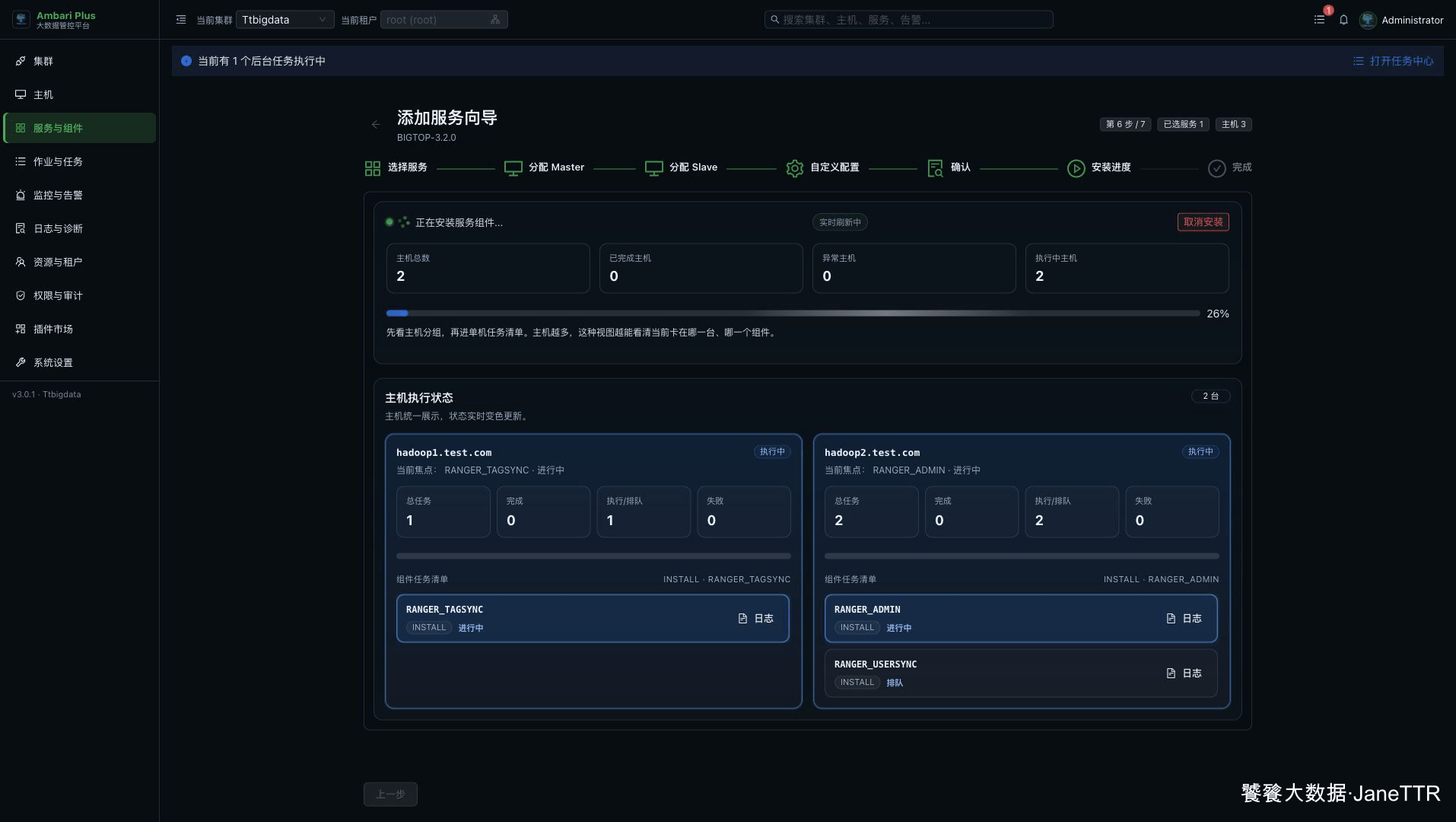Click the 取消安装 button
This screenshot has height=822, width=1456.
1203,222
